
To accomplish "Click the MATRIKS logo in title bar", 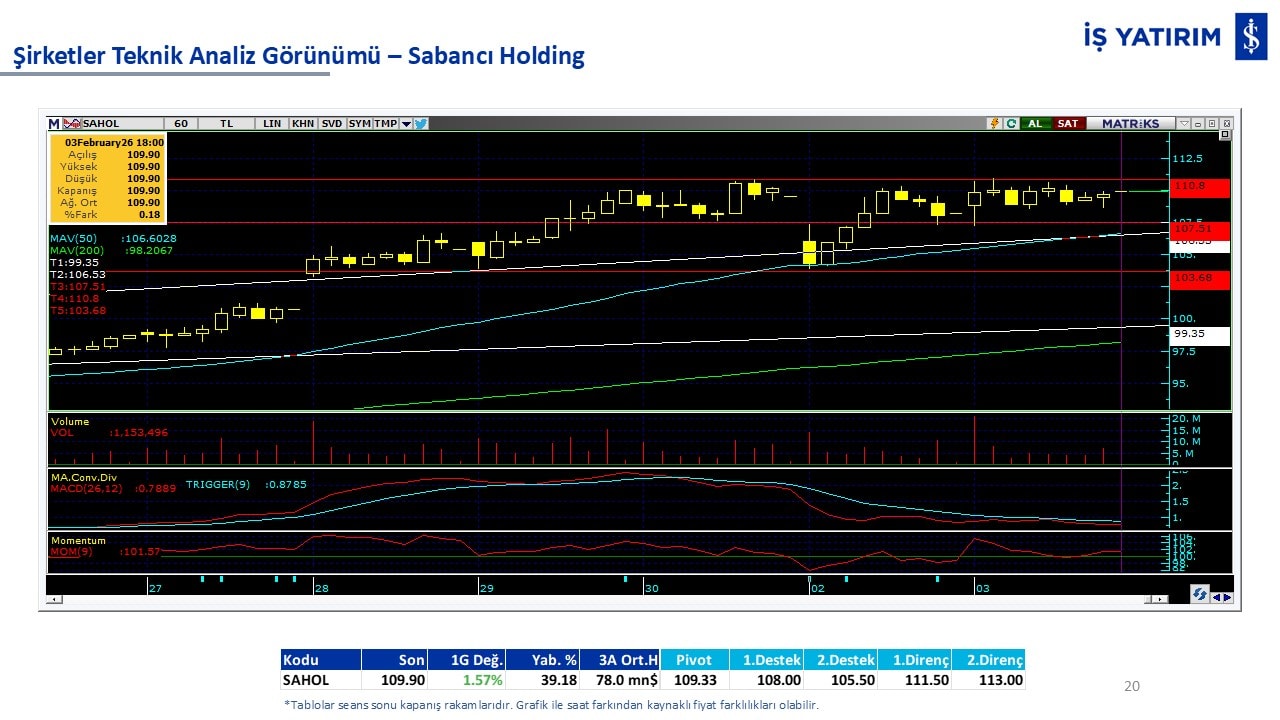I will [1130, 124].
